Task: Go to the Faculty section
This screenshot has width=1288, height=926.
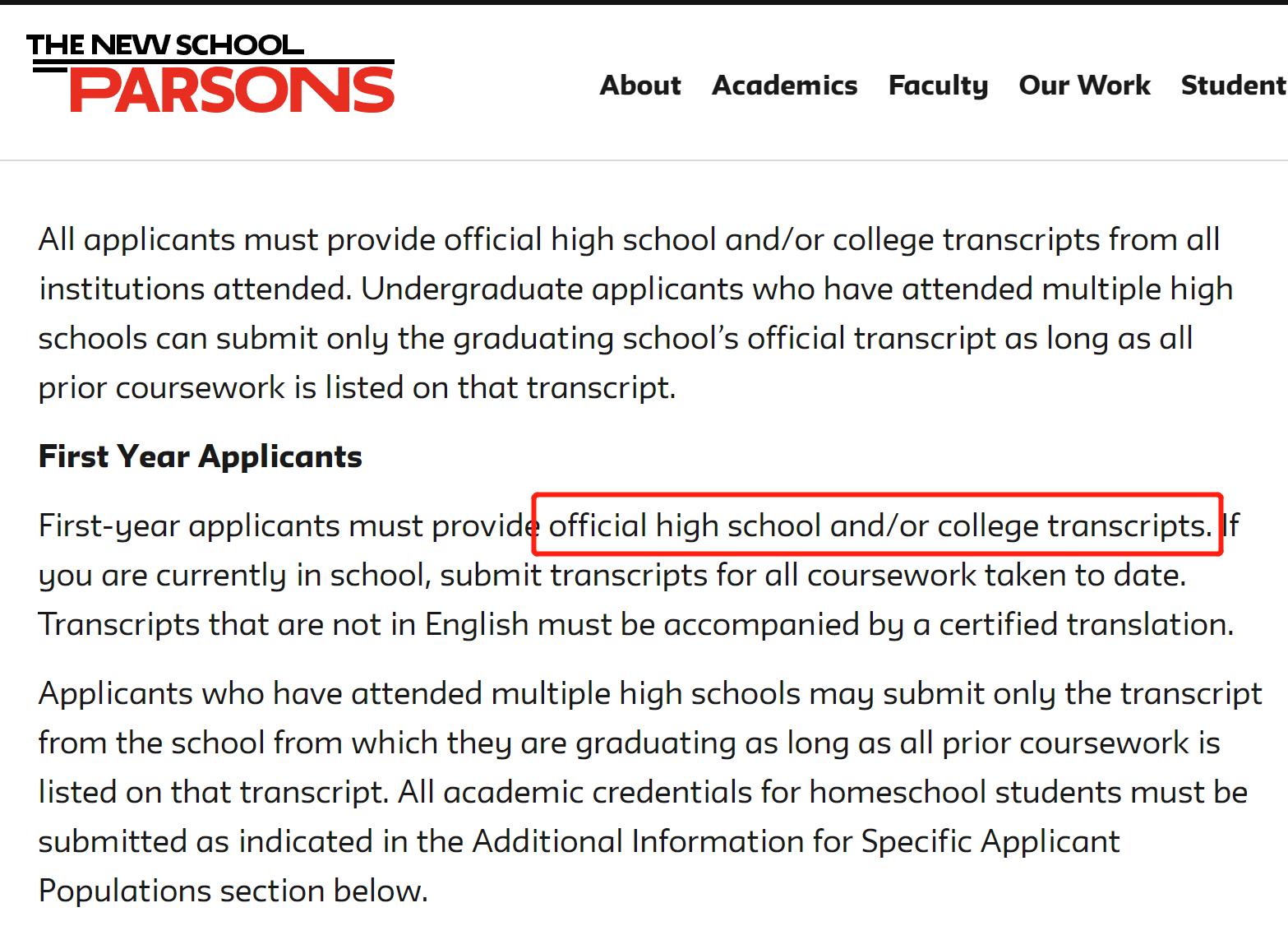Action: pos(938,86)
